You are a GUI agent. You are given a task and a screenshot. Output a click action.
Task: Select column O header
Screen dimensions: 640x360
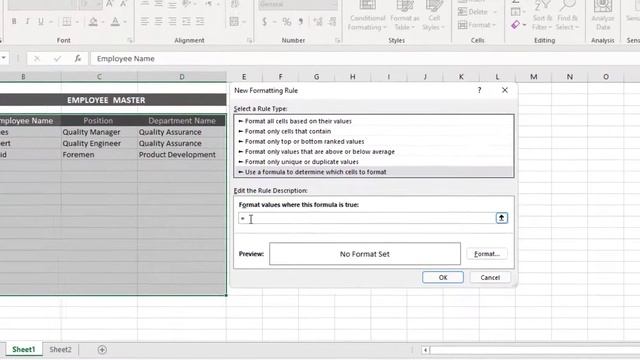click(x=606, y=77)
